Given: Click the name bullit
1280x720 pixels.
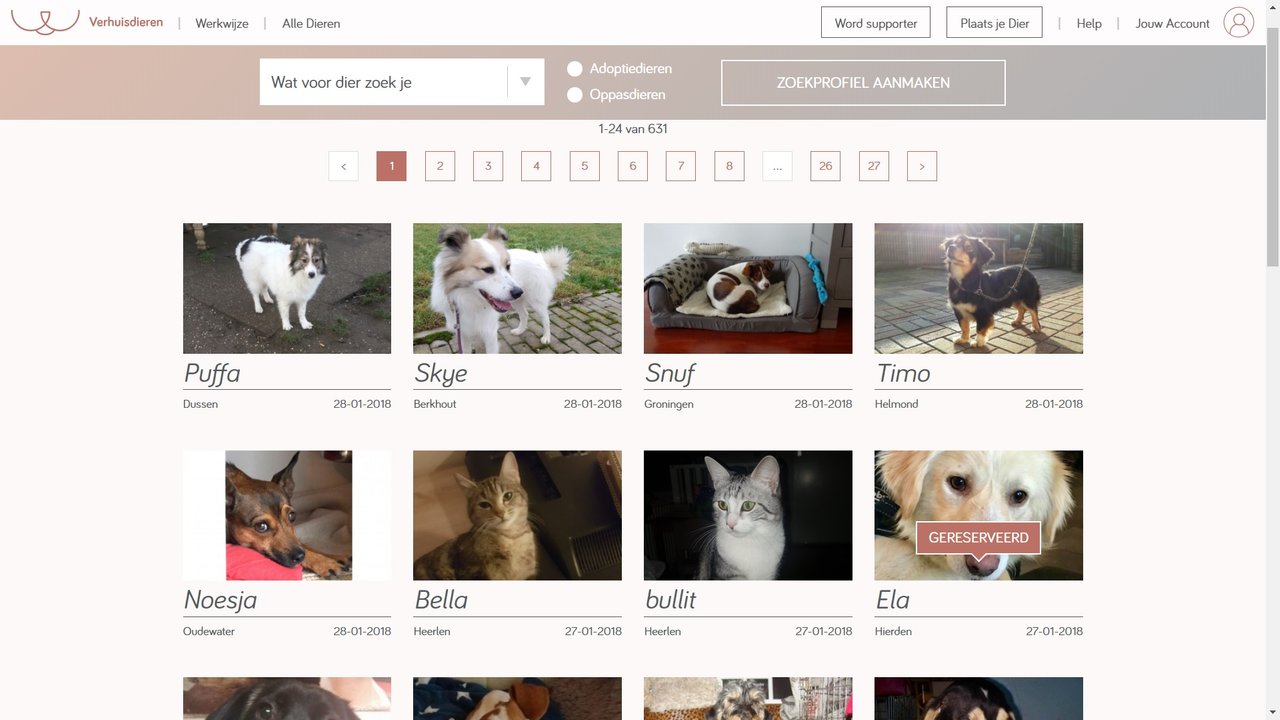Looking at the screenshot, I should pos(671,600).
